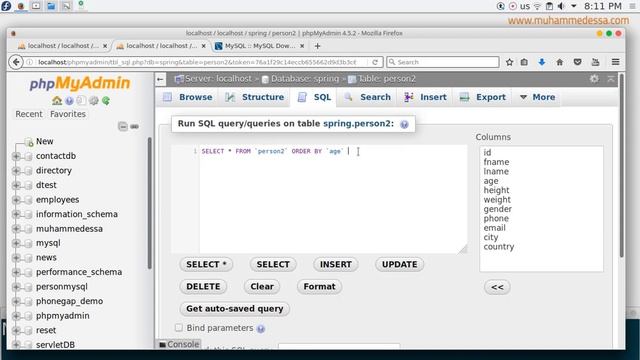Screen dimensions: 640x360
Task: Click the link with main panel icon
Action: [x=134, y=127]
